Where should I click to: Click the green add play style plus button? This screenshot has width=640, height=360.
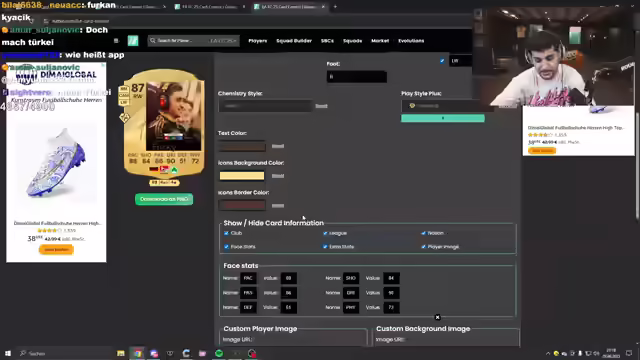443,118
